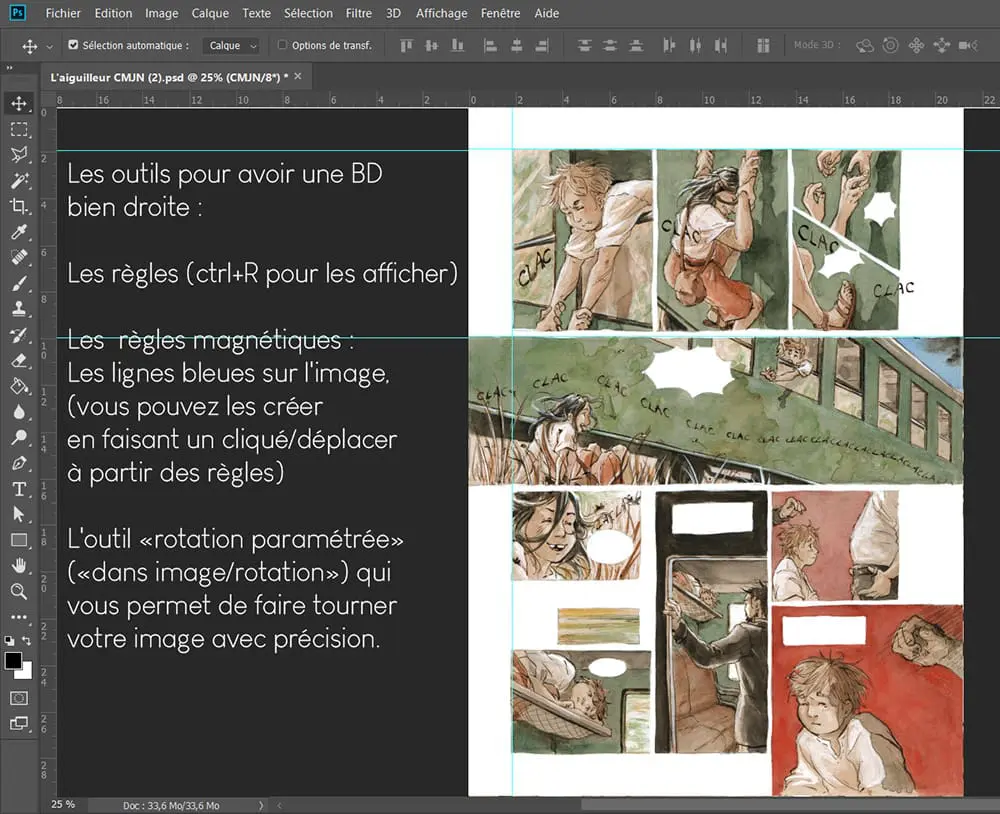Screen dimensions: 1000x814
Task: Click Auto-Align Layers icon
Action: click(763, 45)
